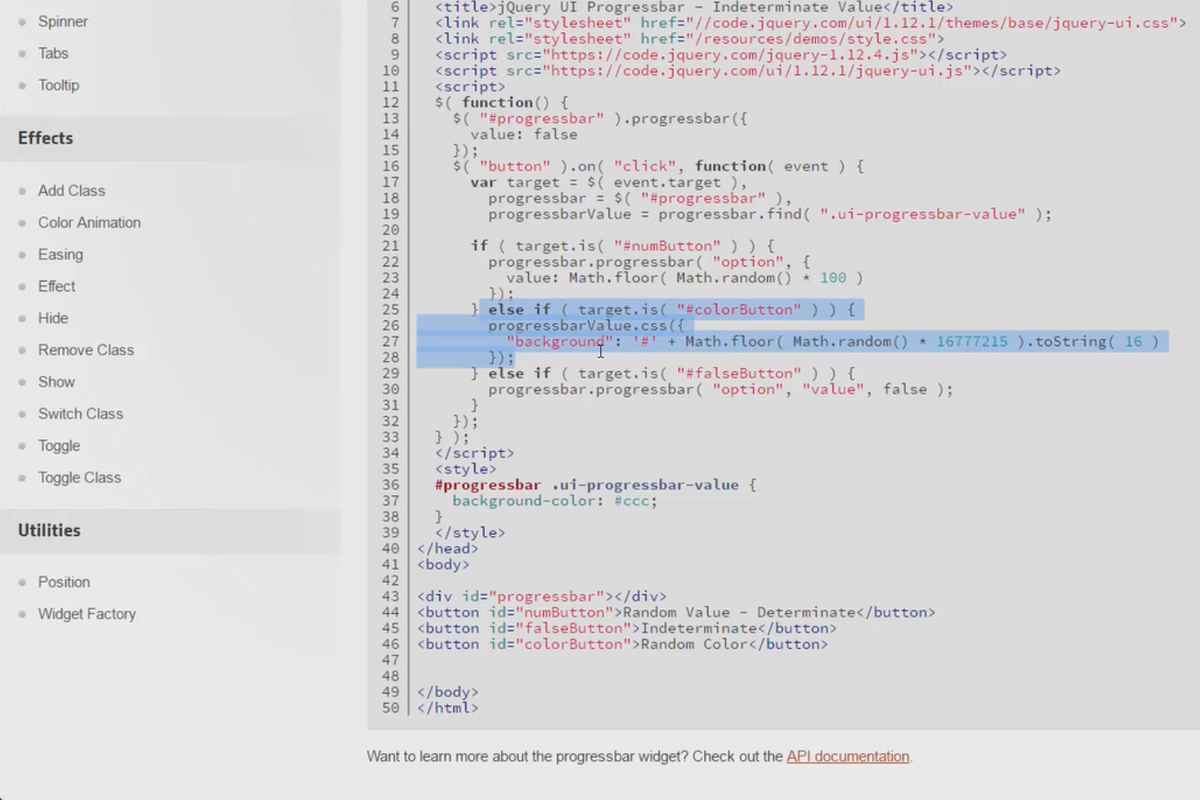Click the title text on line 6
The height and width of the screenshot is (800, 1200).
pos(693,7)
